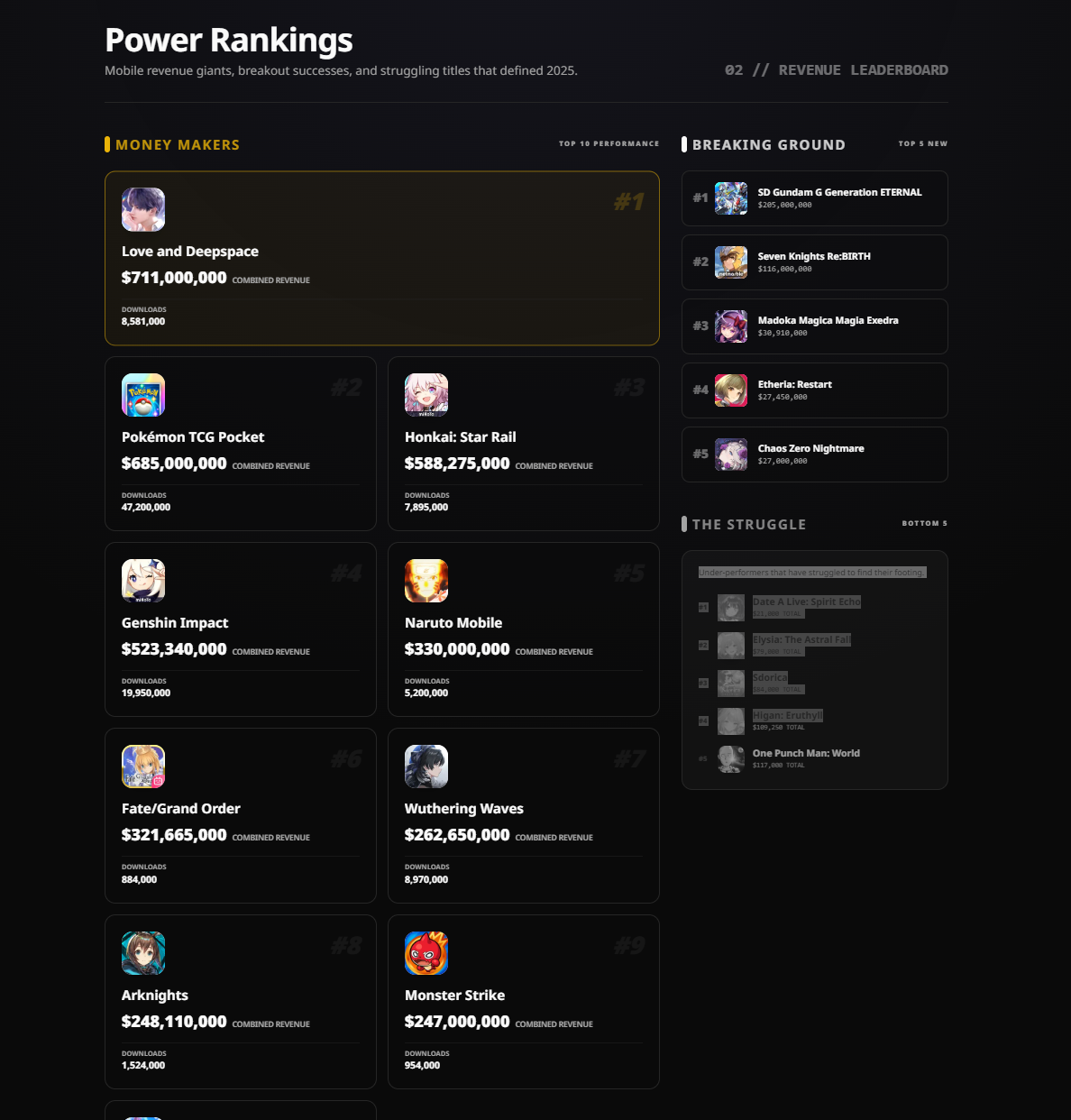The width and height of the screenshot is (1071, 1120).
Task: Click the Genshin Impact title text
Action: coord(175,623)
